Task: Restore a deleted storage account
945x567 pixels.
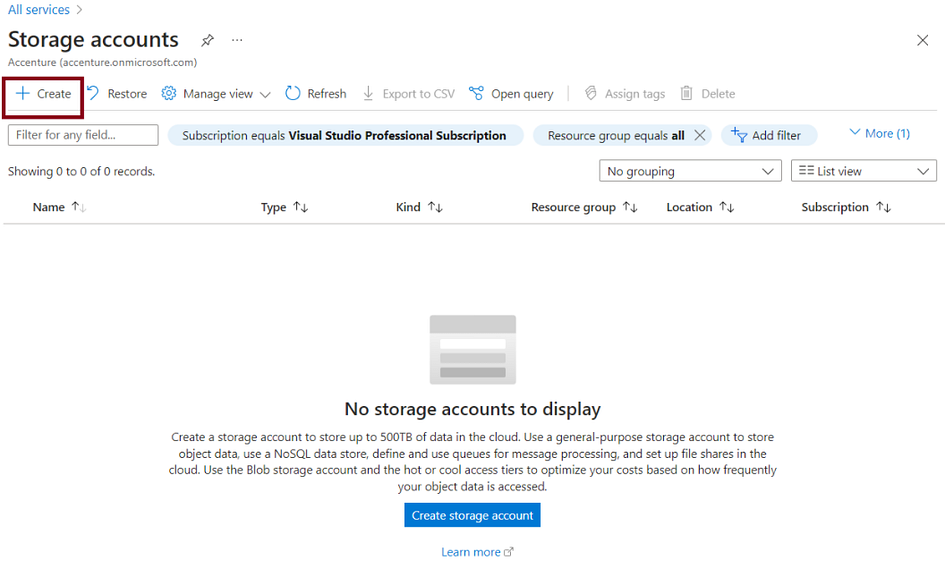Action: coord(117,93)
